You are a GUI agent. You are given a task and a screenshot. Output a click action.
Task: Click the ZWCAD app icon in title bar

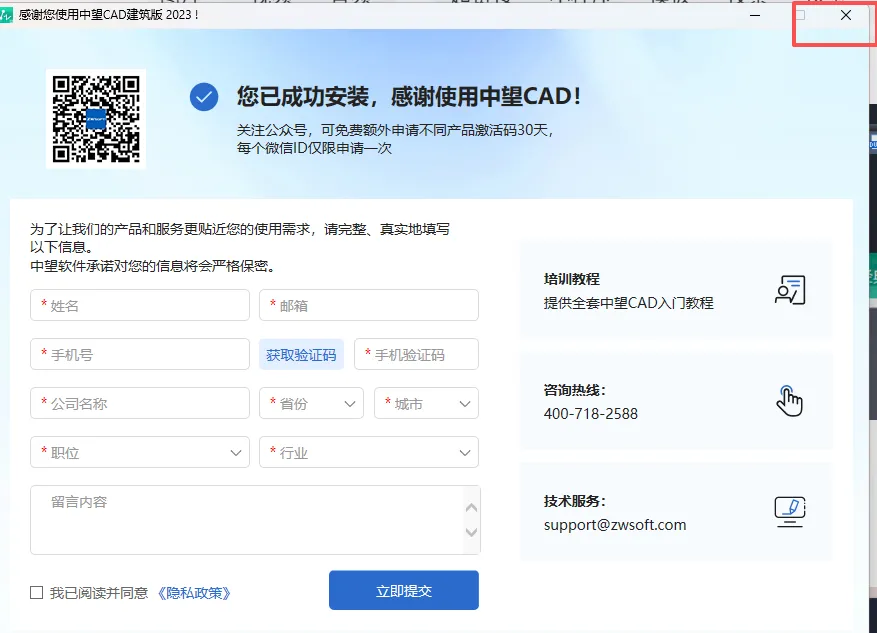click(x=6, y=15)
